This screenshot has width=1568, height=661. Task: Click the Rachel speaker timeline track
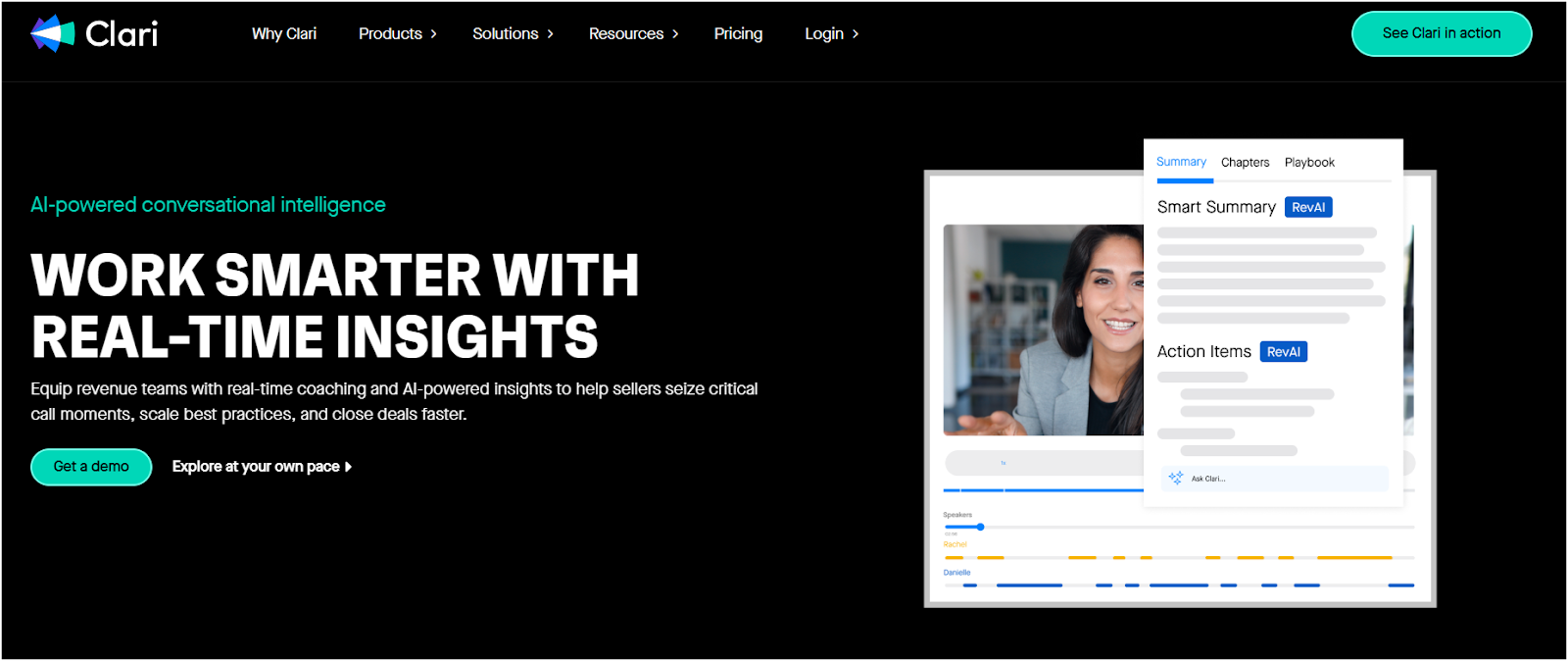pos(1179,557)
